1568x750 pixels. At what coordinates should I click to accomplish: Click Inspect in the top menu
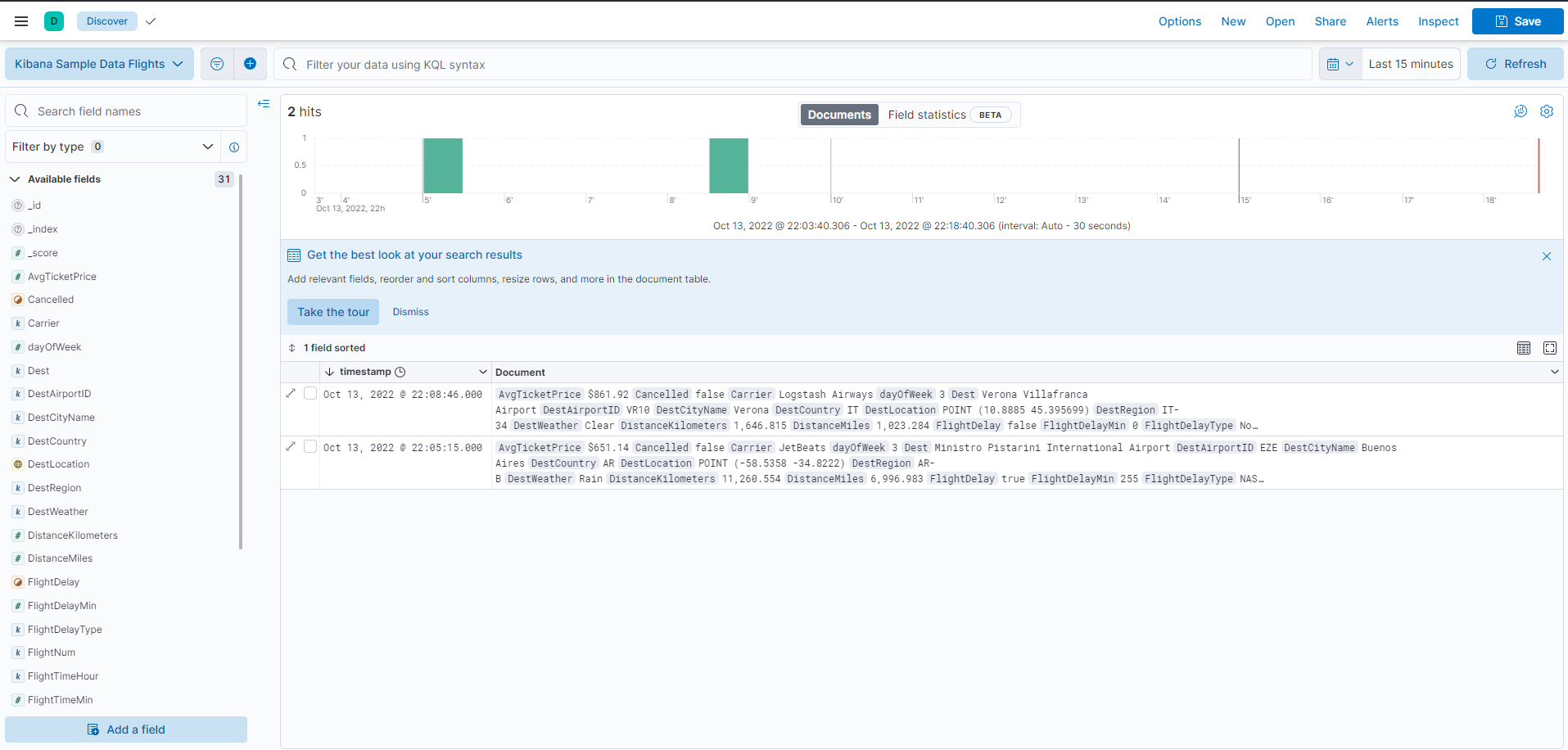1439,21
